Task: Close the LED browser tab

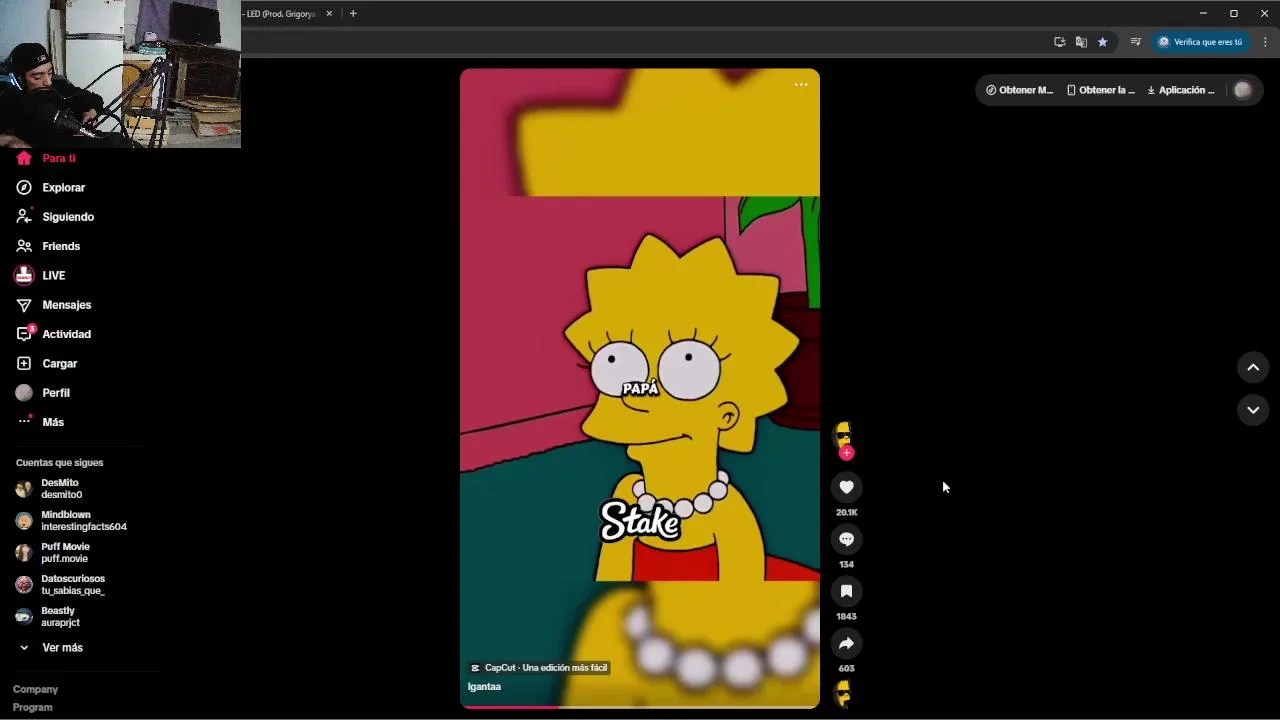Action: tap(329, 14)
